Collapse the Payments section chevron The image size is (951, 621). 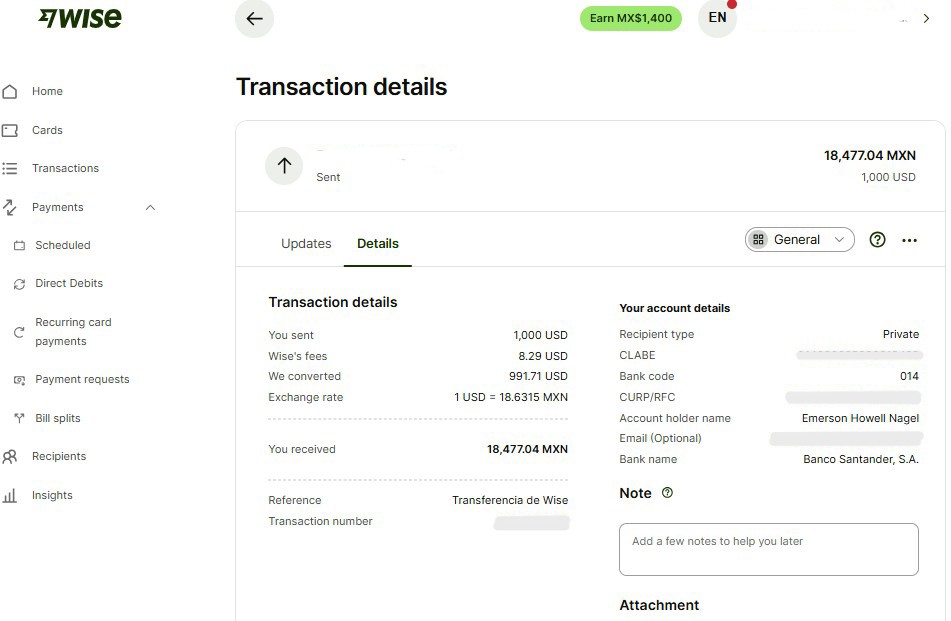(x=150, y=207)
